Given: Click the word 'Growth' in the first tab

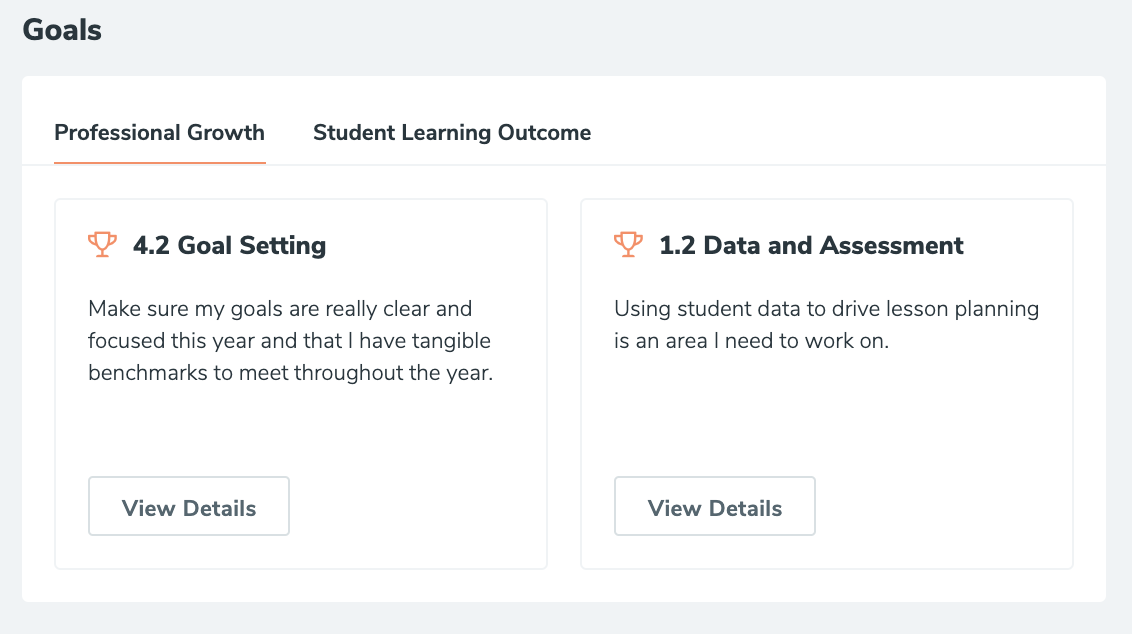Looking at the screenshot, I should click(x=226, y=133).
